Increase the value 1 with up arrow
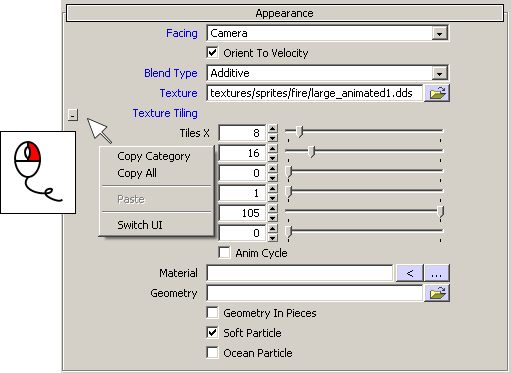Screen dimensions: 511x373 tap(273, 189)
